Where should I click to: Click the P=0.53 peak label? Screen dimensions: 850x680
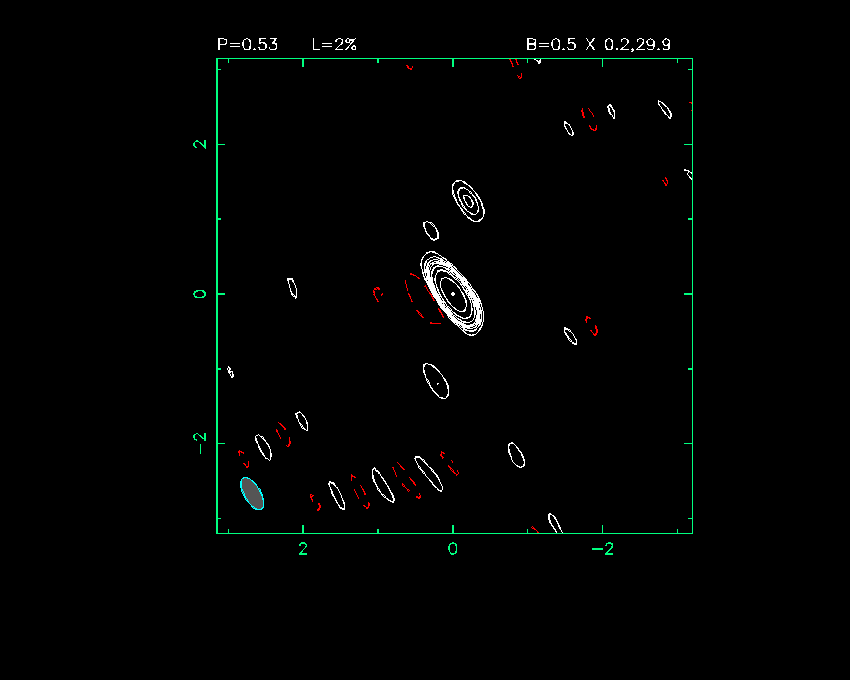[247, 44]
